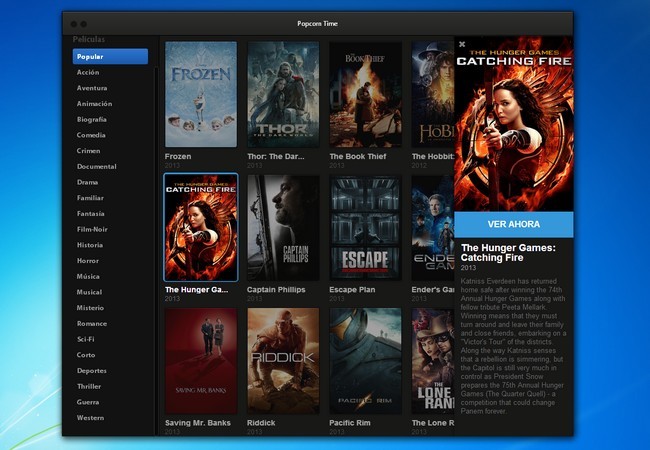This screenshot has height=450, width=650.
Task: Select the Música genre
Action: click(88, 276)
